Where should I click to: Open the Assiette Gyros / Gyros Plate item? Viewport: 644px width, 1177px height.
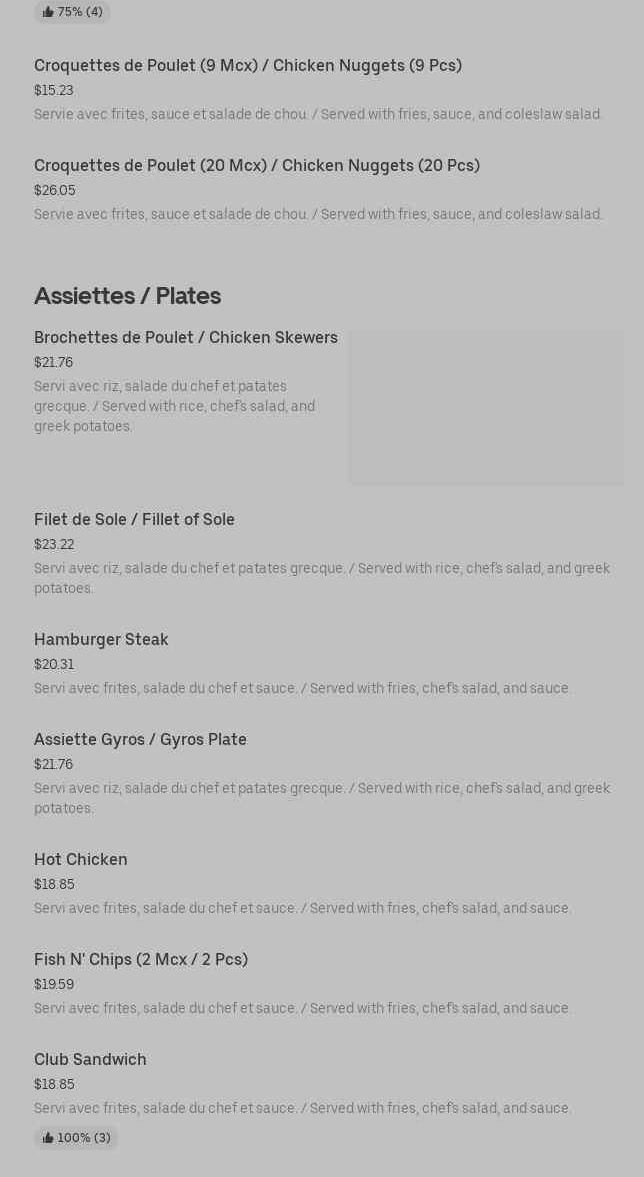pos(140,740)
